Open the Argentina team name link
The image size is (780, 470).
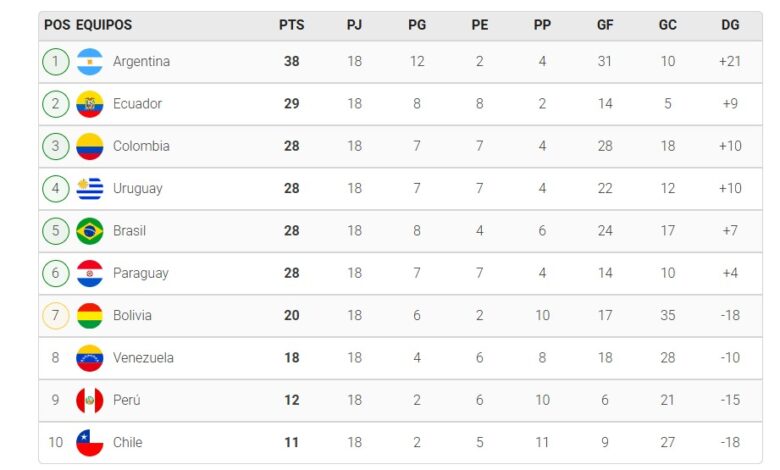point(141,62)
